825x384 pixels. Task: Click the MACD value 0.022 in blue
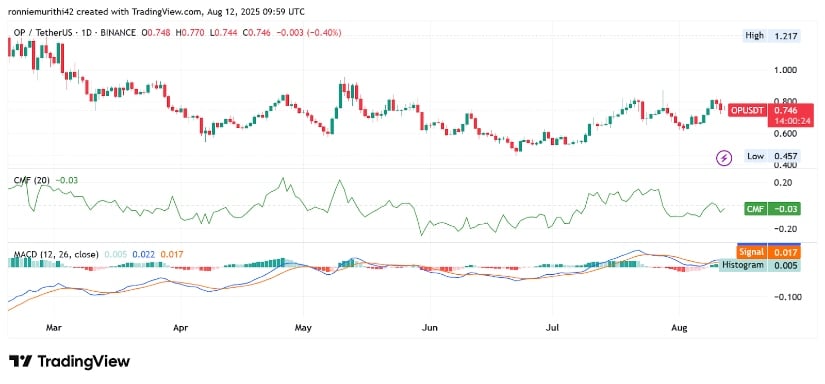coord(143,254)
